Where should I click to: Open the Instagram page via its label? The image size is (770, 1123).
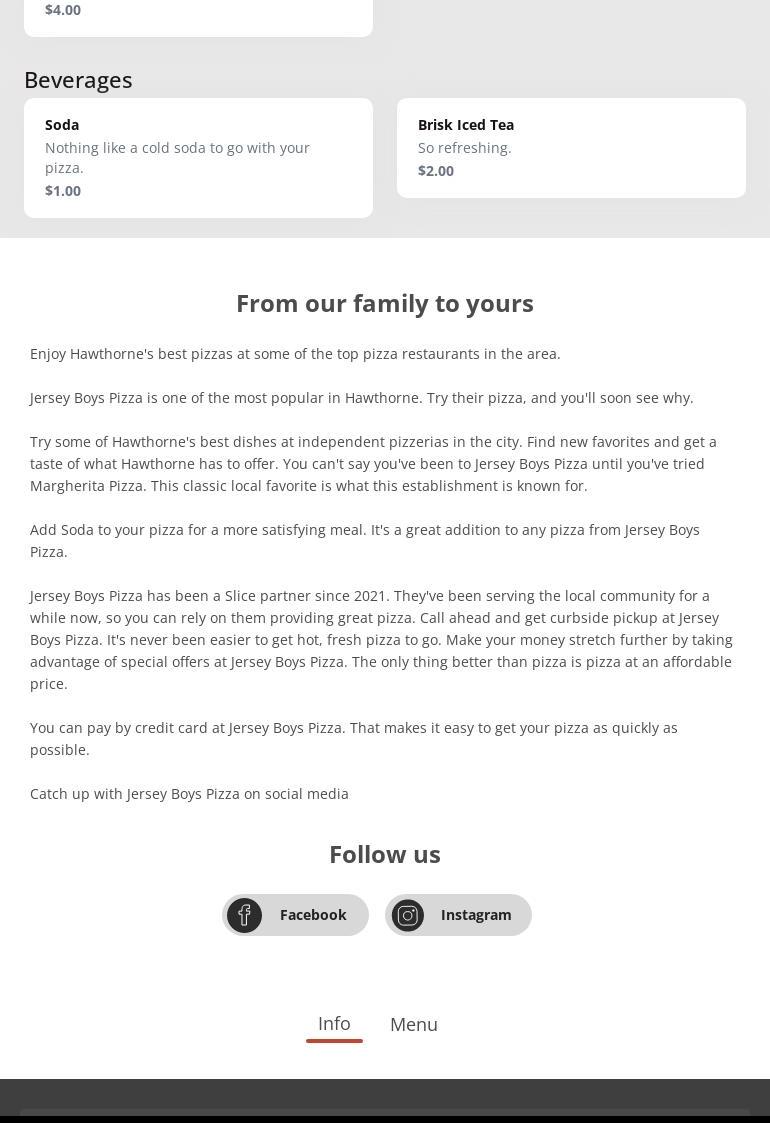476,915
